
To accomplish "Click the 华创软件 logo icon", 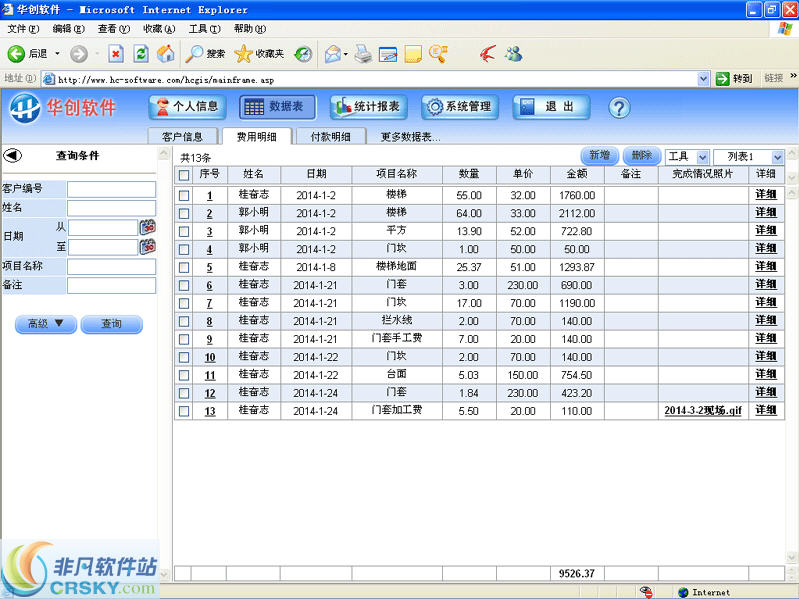I will [24, 107].
